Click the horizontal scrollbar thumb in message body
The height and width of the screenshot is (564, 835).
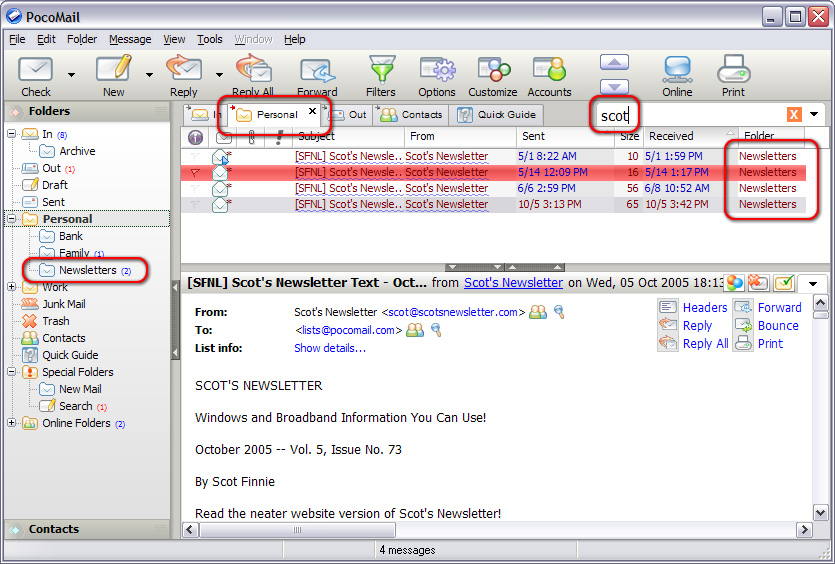(296, 530)
